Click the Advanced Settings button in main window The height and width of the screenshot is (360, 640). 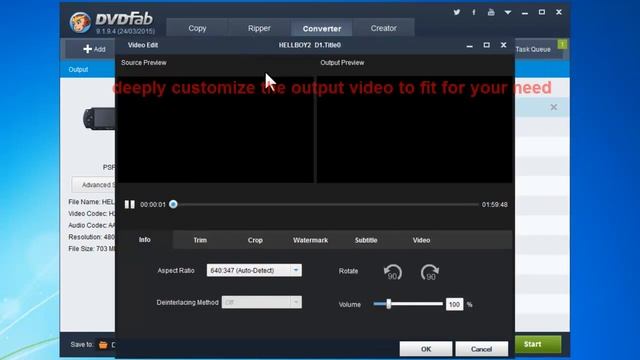tap(93, 185)
